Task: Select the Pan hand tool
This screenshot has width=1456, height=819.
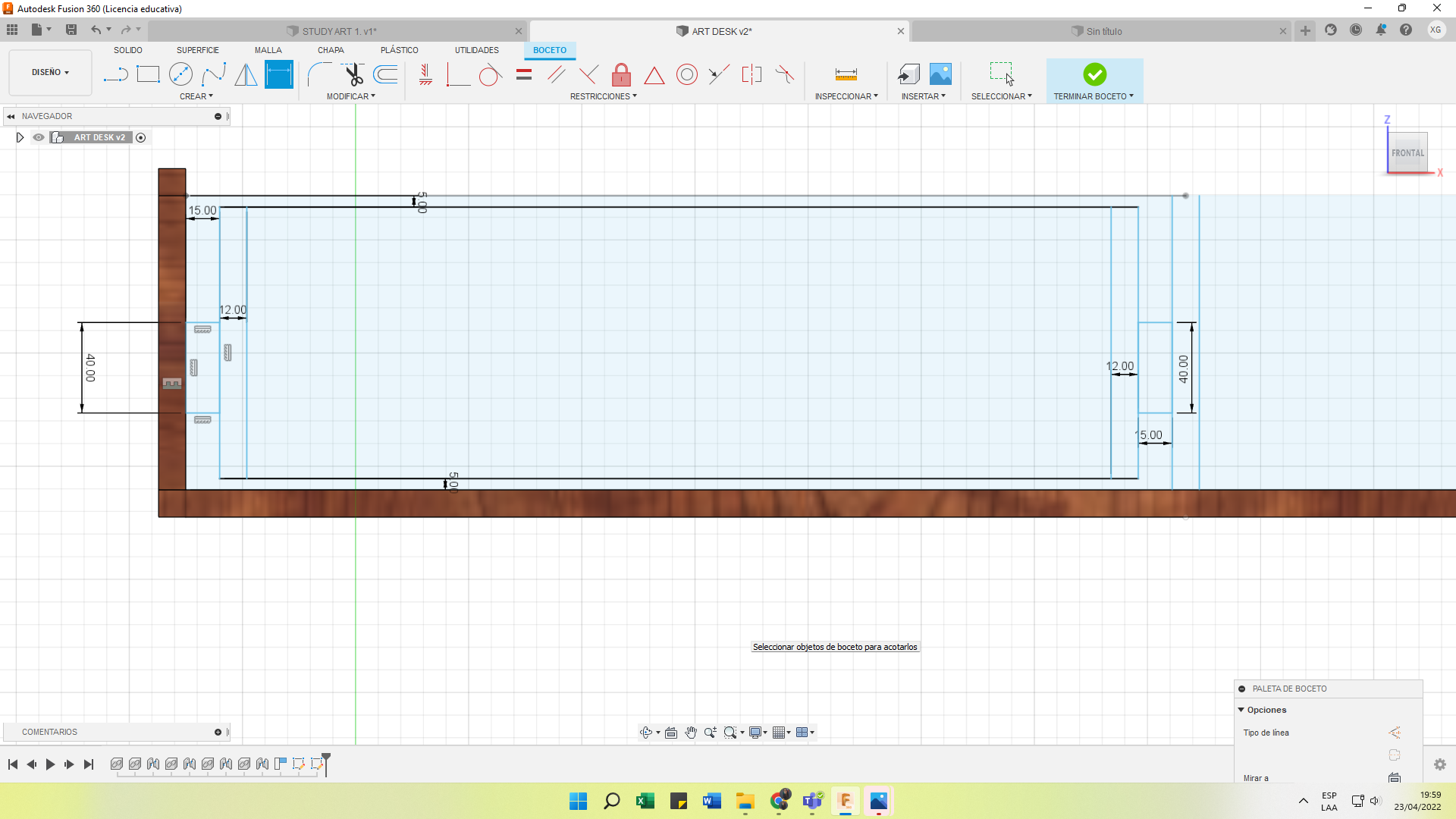Action: (691, 733)
